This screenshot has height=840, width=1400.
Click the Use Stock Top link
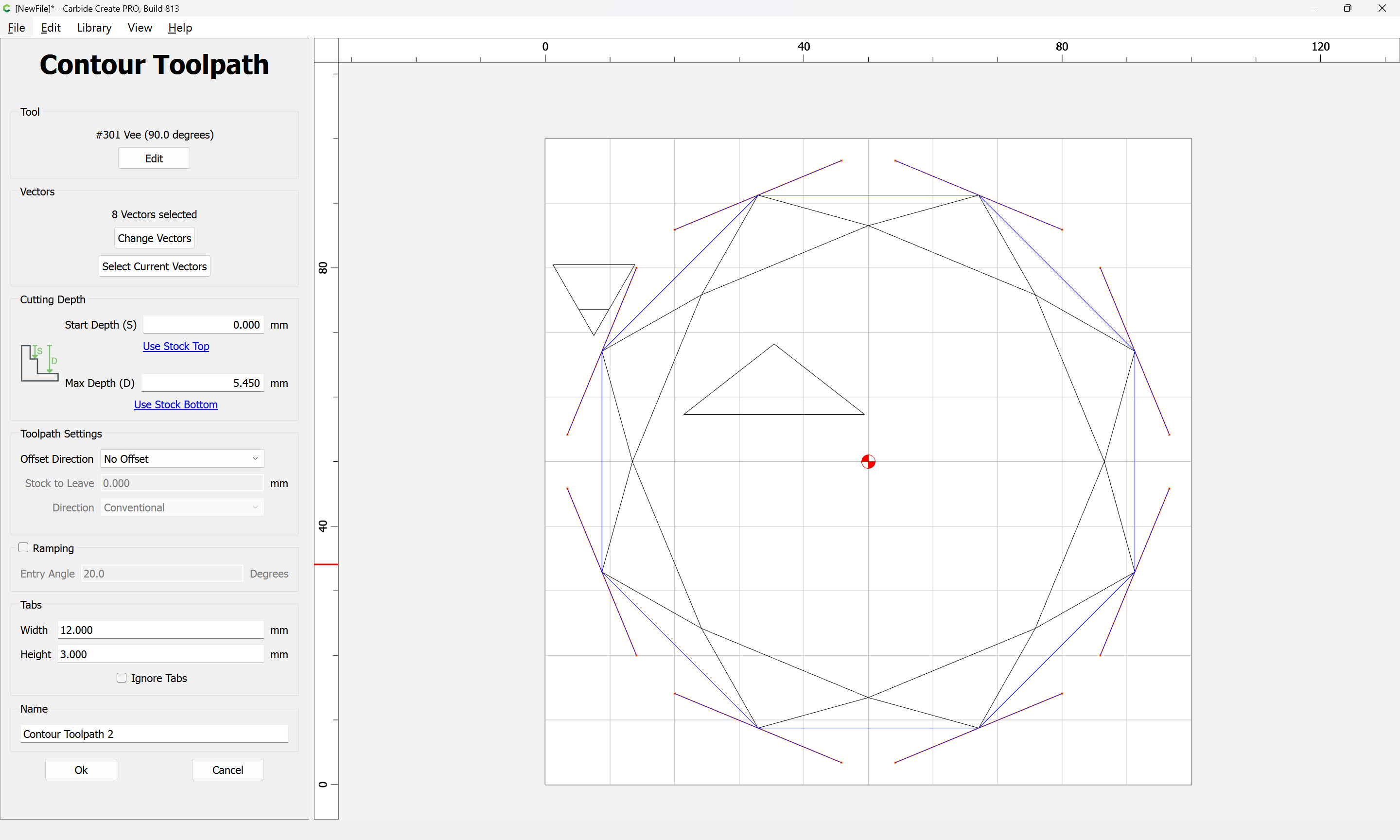click(176, 346)
